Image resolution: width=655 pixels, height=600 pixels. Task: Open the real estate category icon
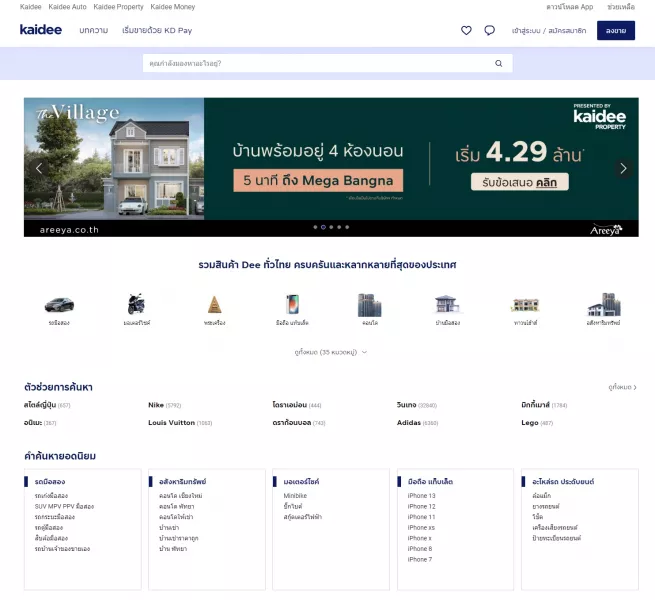coord(603,305)
